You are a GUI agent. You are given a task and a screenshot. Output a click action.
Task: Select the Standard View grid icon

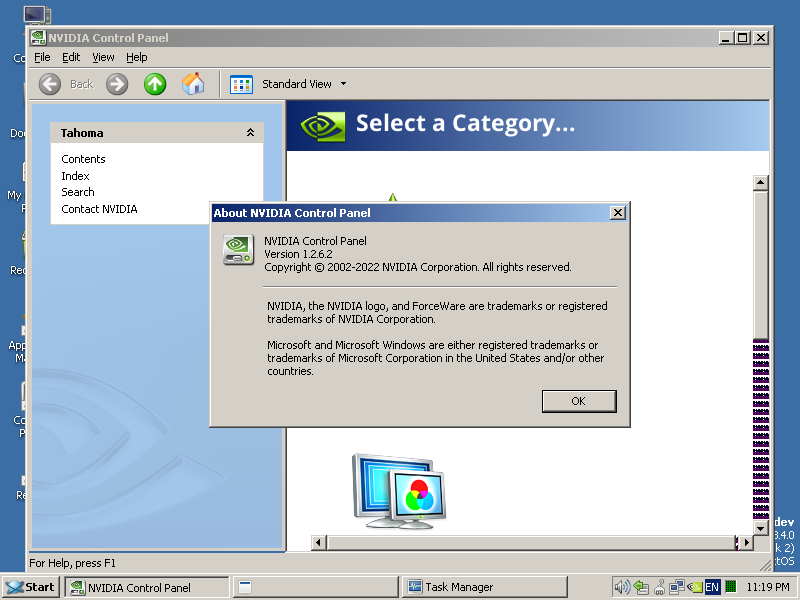click(x=240, y=84)
